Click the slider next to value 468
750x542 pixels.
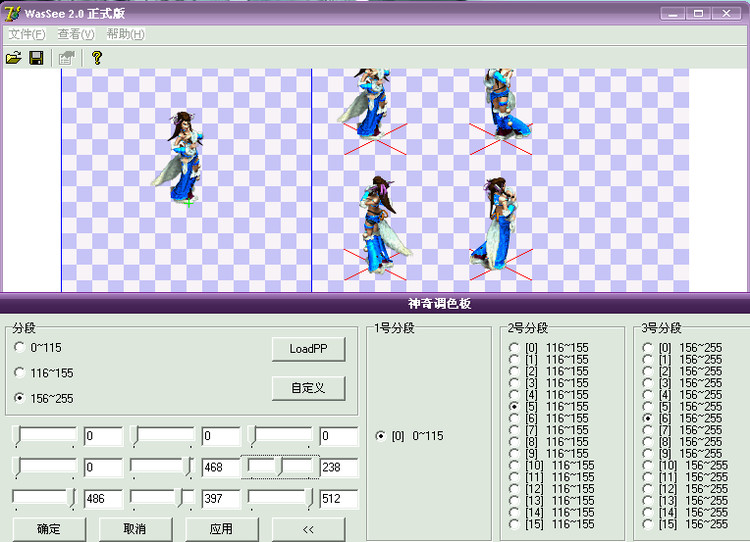point(162,467)
